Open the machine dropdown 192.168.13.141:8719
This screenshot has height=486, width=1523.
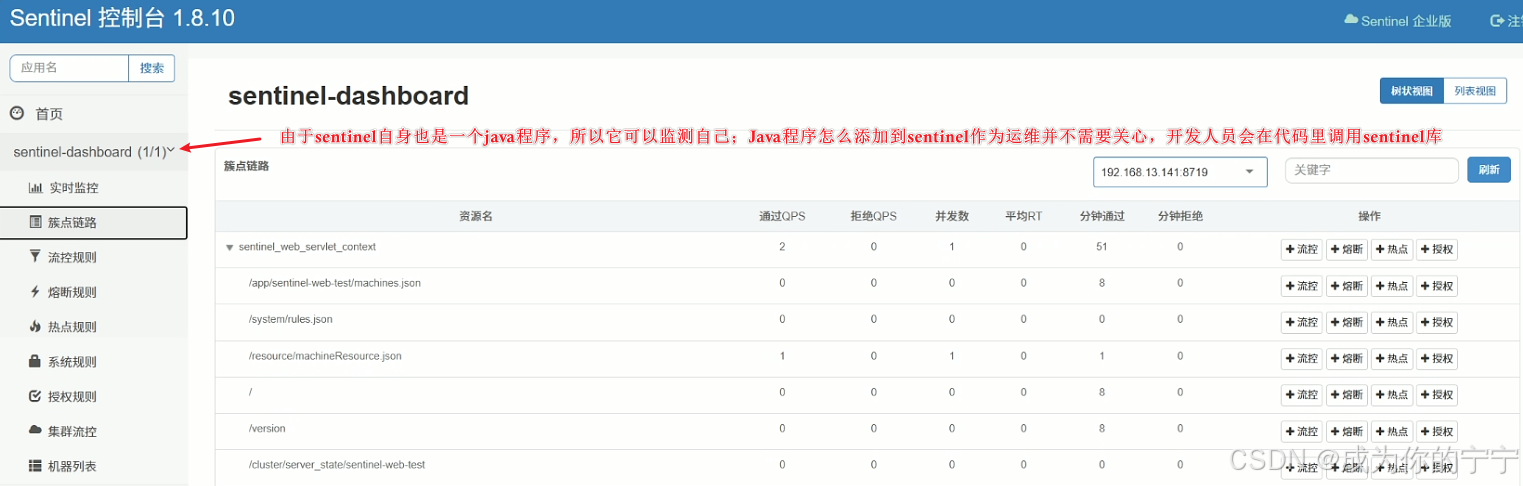(x=1180, y=172)
